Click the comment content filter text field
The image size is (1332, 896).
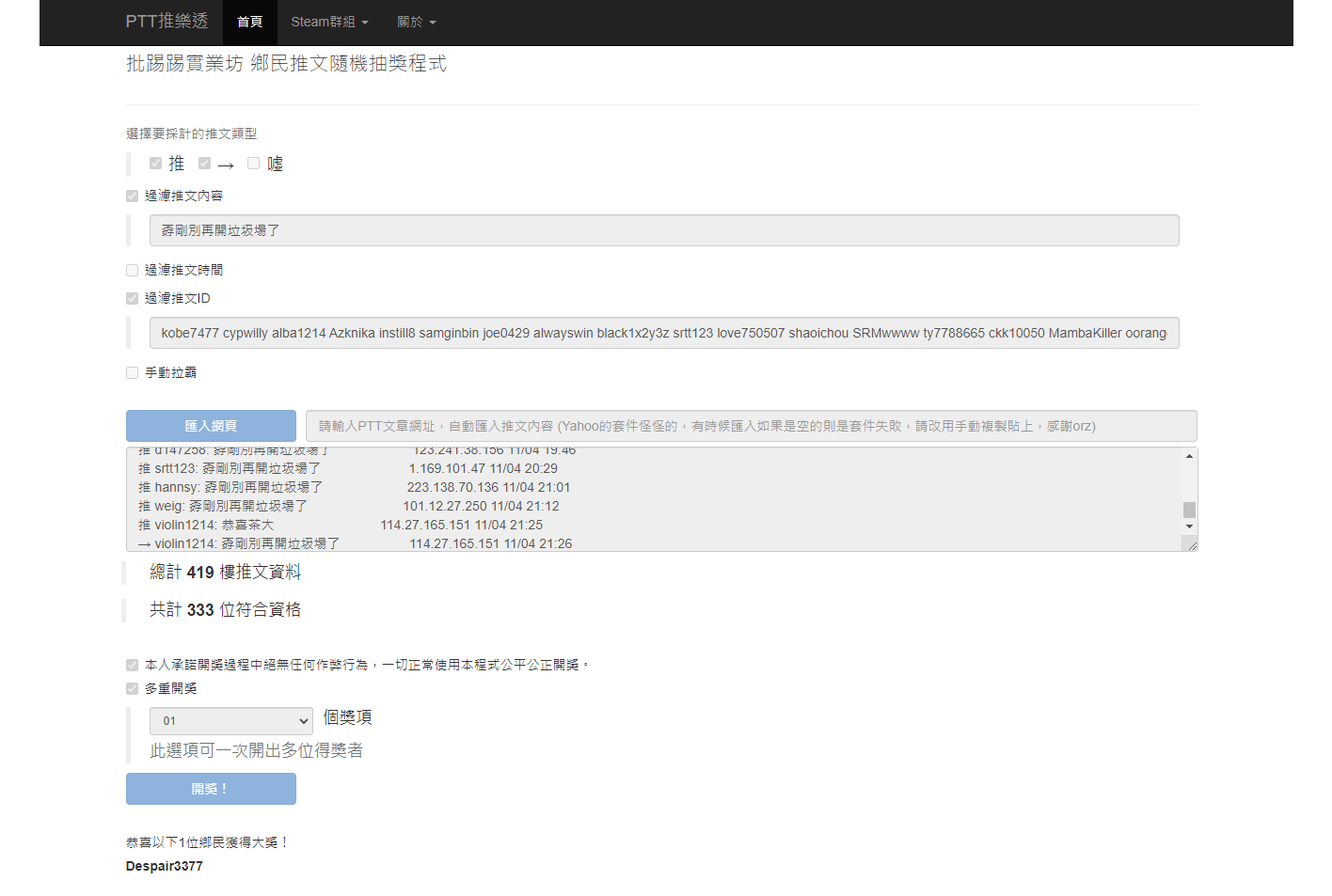[x=664, y=230]
